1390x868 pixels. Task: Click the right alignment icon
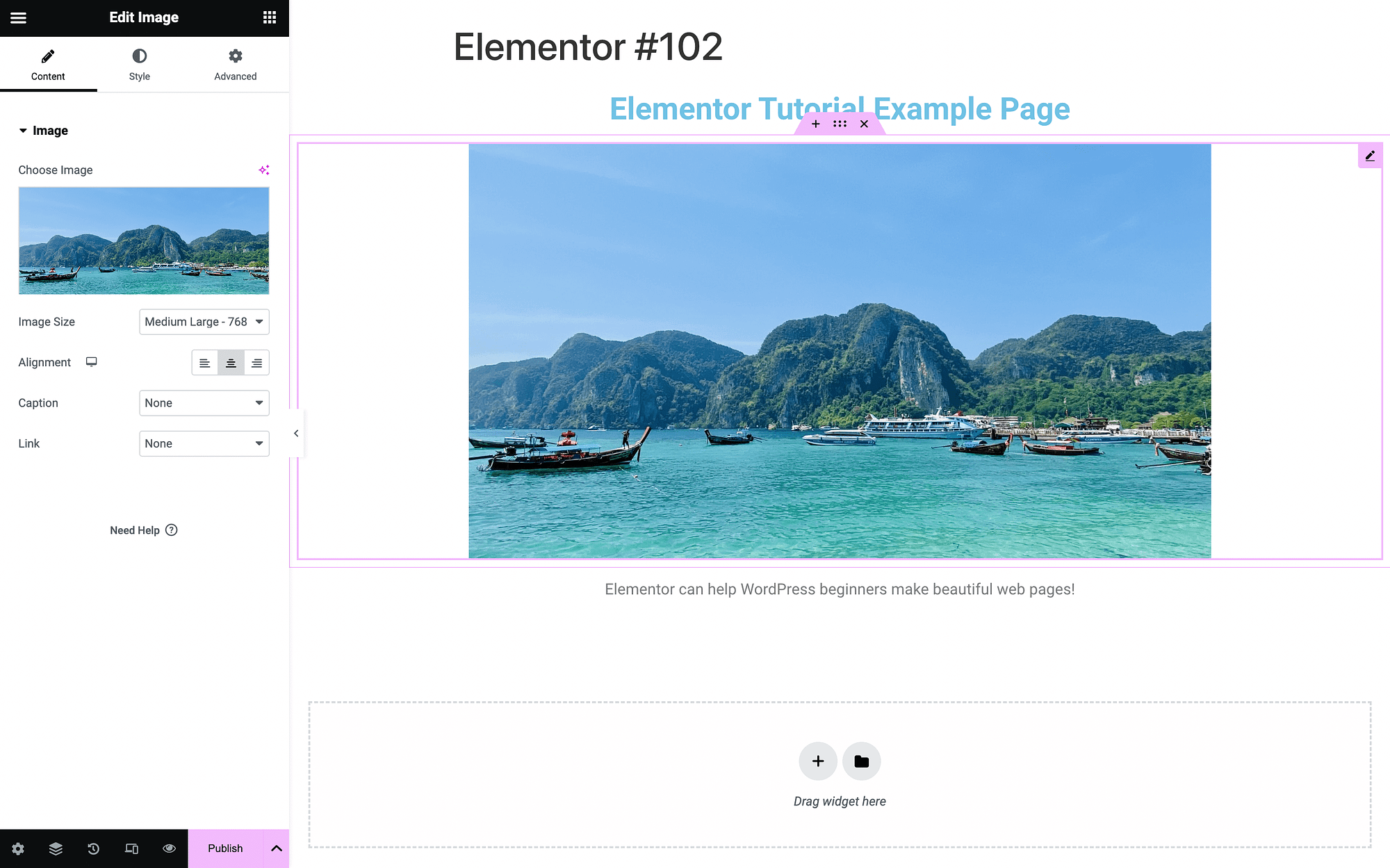tap(257, 362)
